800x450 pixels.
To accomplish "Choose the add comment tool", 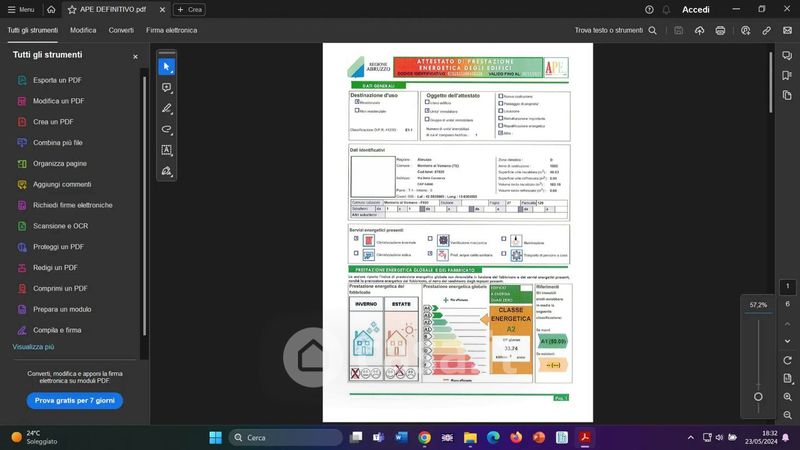I will pos(166,87).
